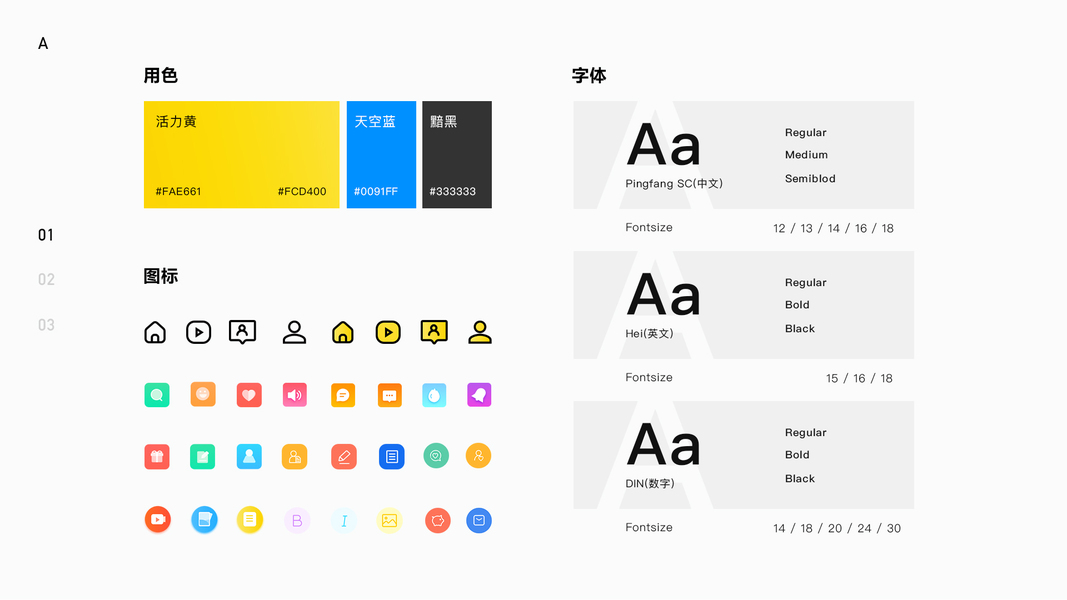The image size is (1067, 600).
Task: Click the orange comment bubble with lines icon
Action: [x=343, y=395]
